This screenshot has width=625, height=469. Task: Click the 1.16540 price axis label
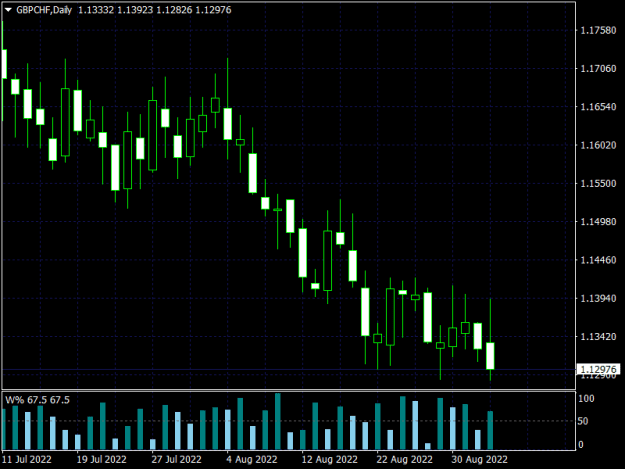[x=598, y=107]
